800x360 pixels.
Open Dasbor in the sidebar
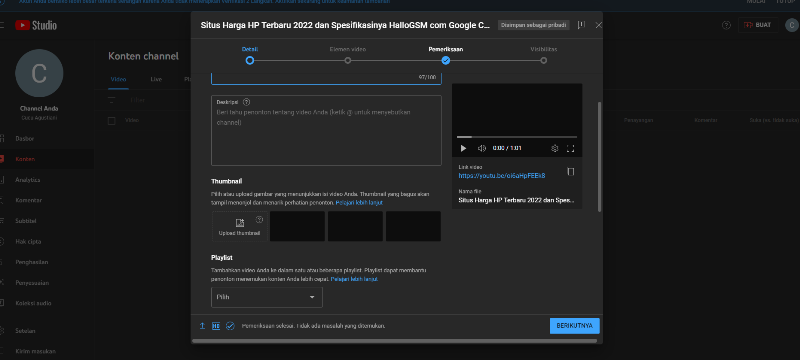(24, 139)
